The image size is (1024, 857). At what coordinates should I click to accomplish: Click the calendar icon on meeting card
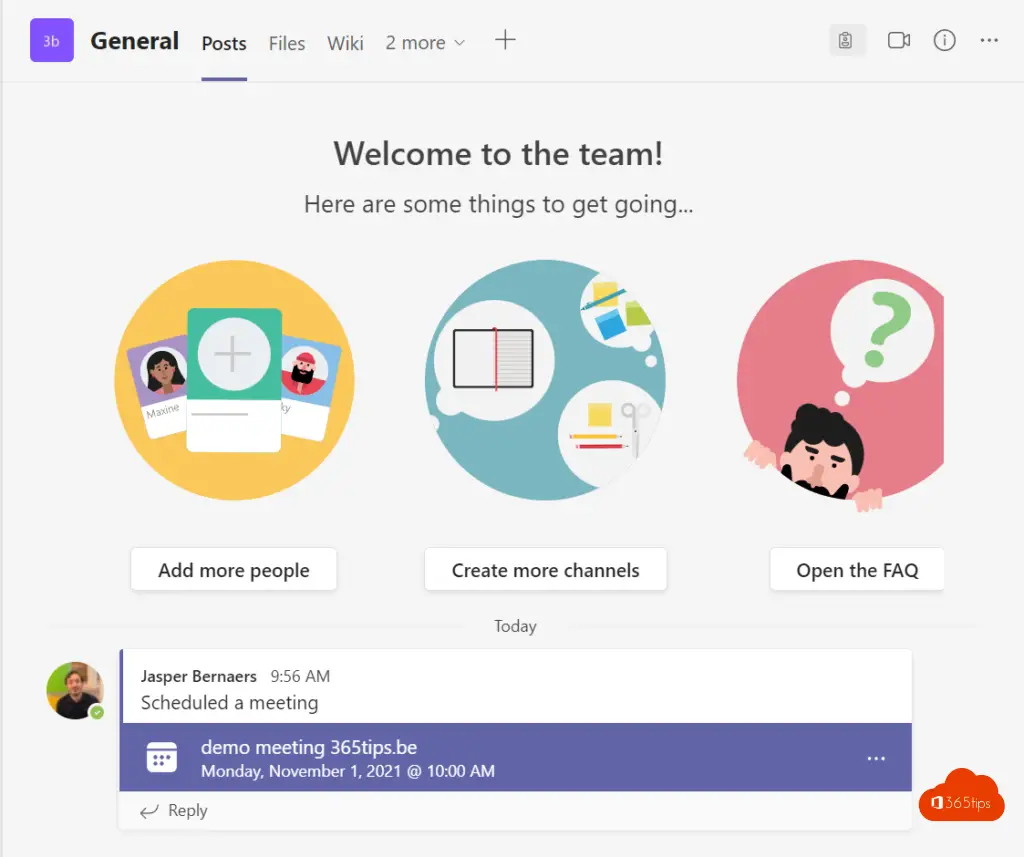(x=162, y=758)
